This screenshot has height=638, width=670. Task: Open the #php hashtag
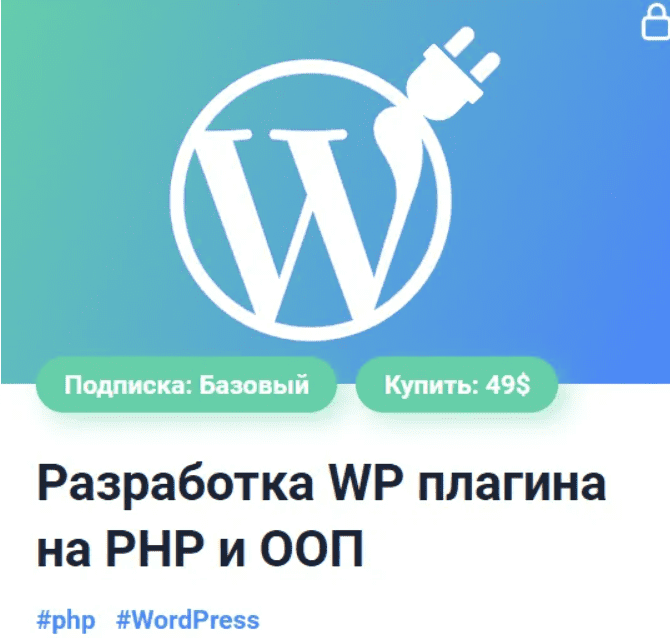pos(66,620)
